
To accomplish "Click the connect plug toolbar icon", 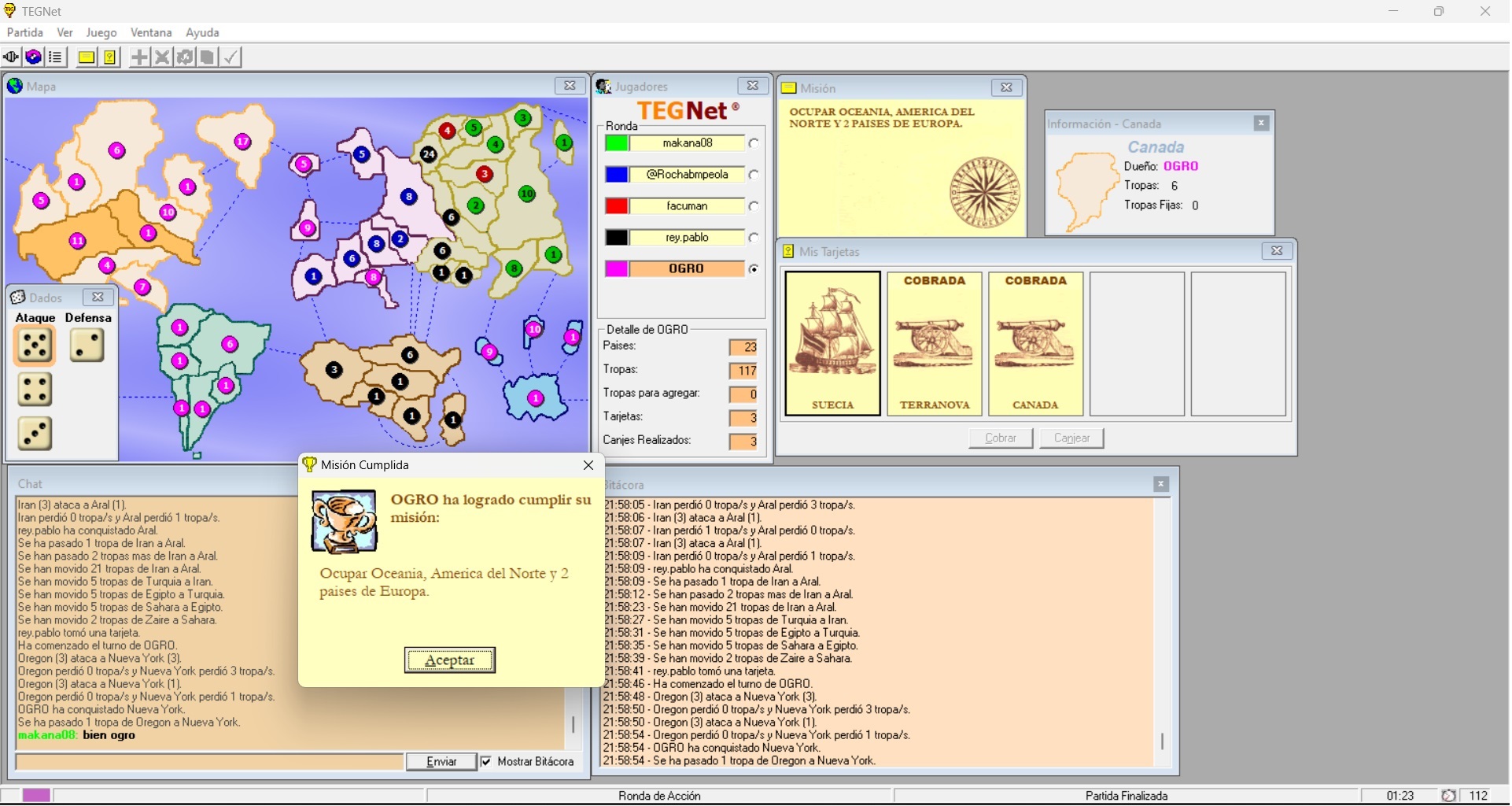I will [x=11, y=57].
